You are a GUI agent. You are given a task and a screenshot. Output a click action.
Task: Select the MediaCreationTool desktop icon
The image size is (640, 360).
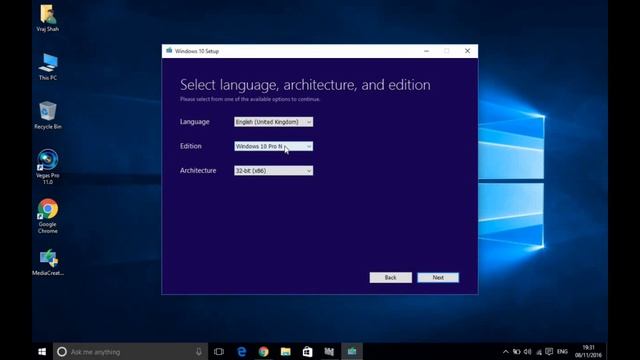(x=48, y=262)
